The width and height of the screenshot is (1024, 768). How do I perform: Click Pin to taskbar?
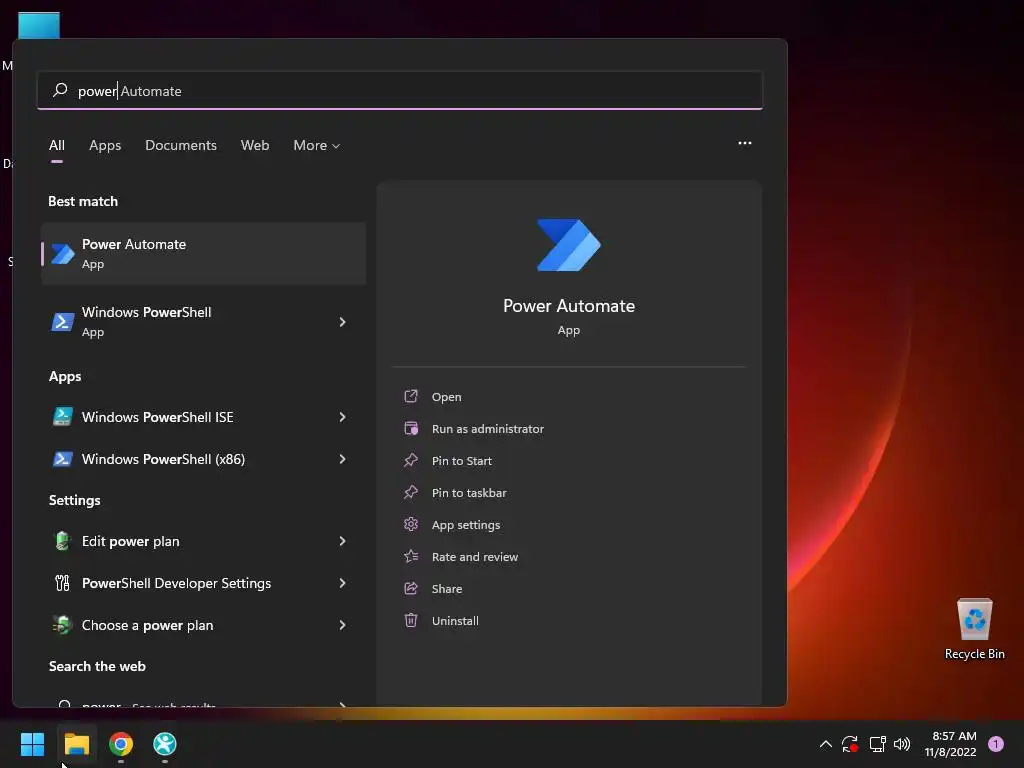(469, 492)
